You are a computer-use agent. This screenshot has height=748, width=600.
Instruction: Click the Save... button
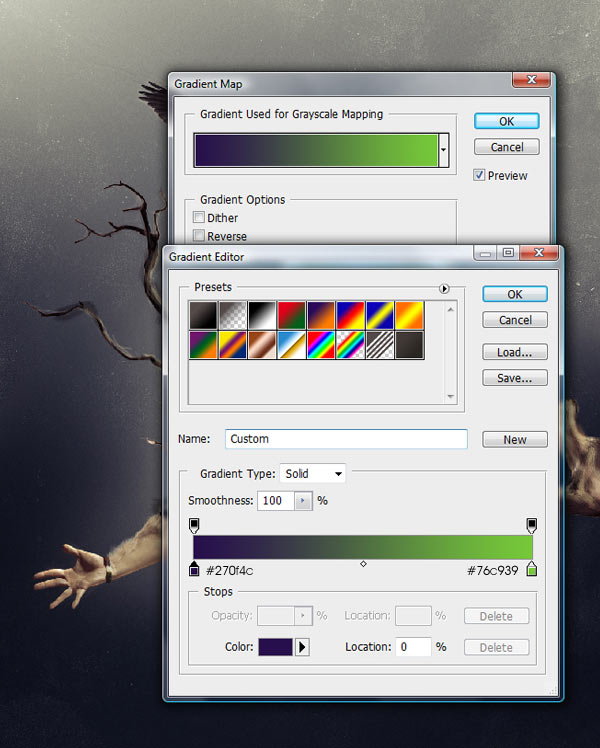pos(515,378)
